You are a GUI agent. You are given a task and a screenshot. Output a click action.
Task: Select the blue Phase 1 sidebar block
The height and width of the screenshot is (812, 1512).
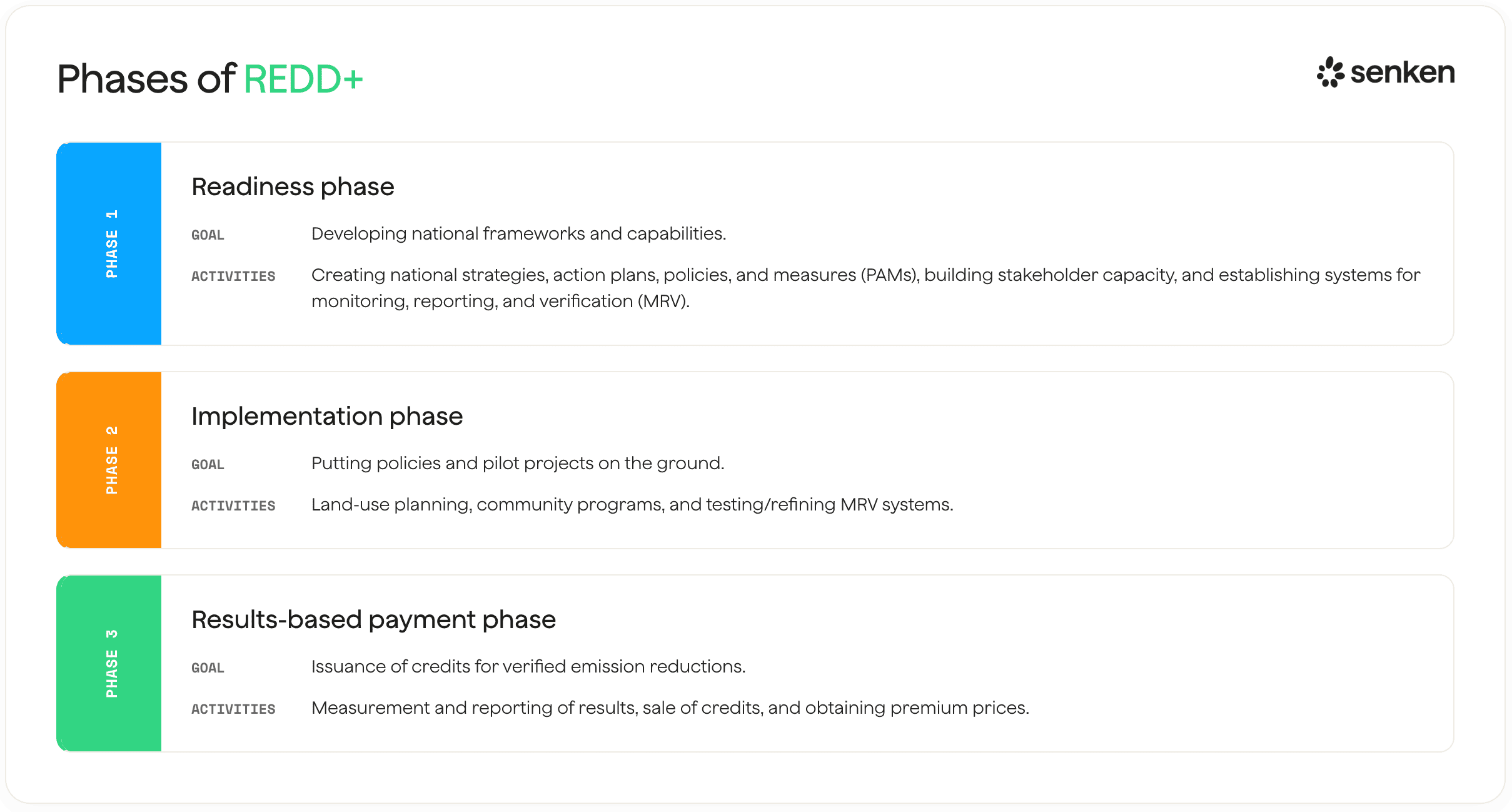[x=109, y=243]
